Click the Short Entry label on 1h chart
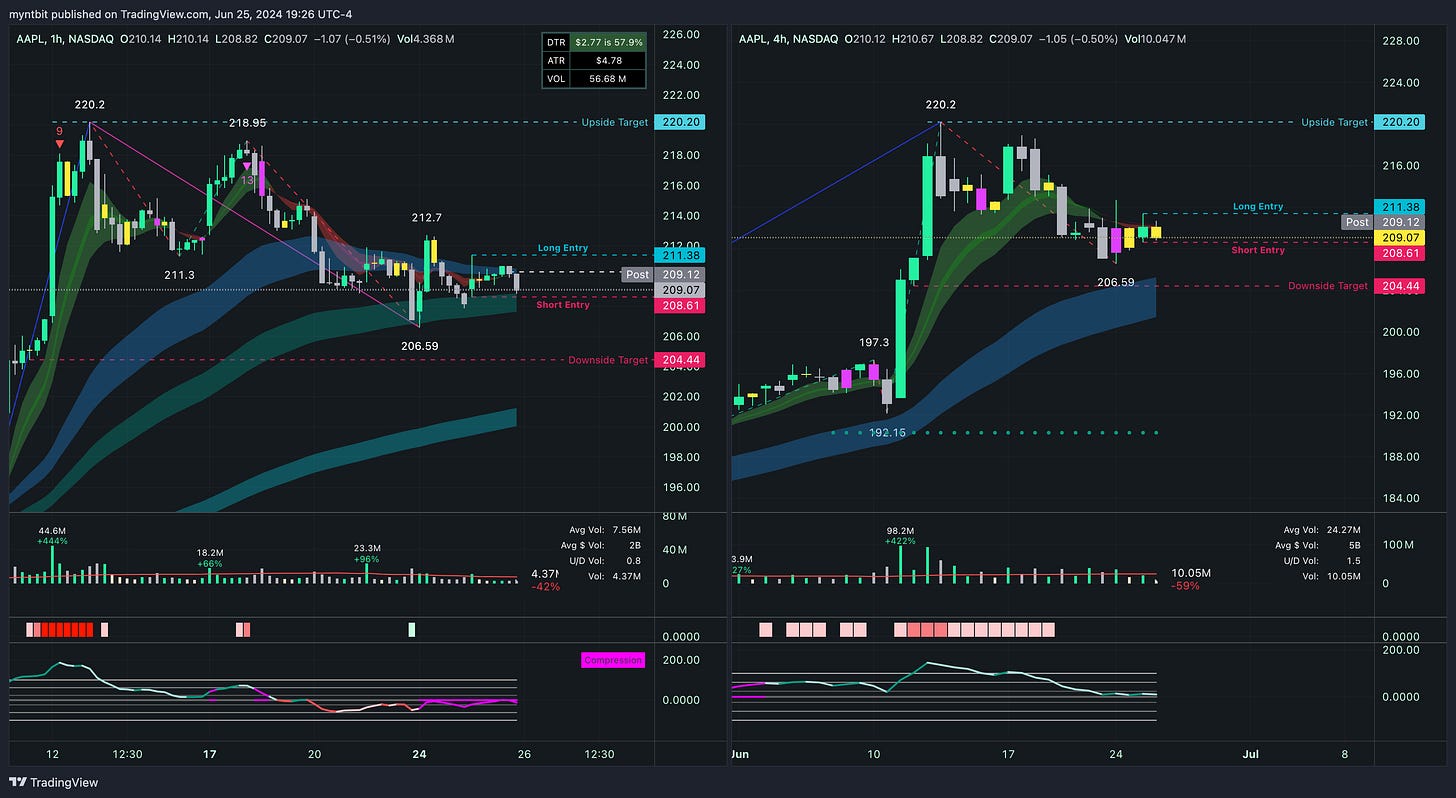 click(563, 305)
